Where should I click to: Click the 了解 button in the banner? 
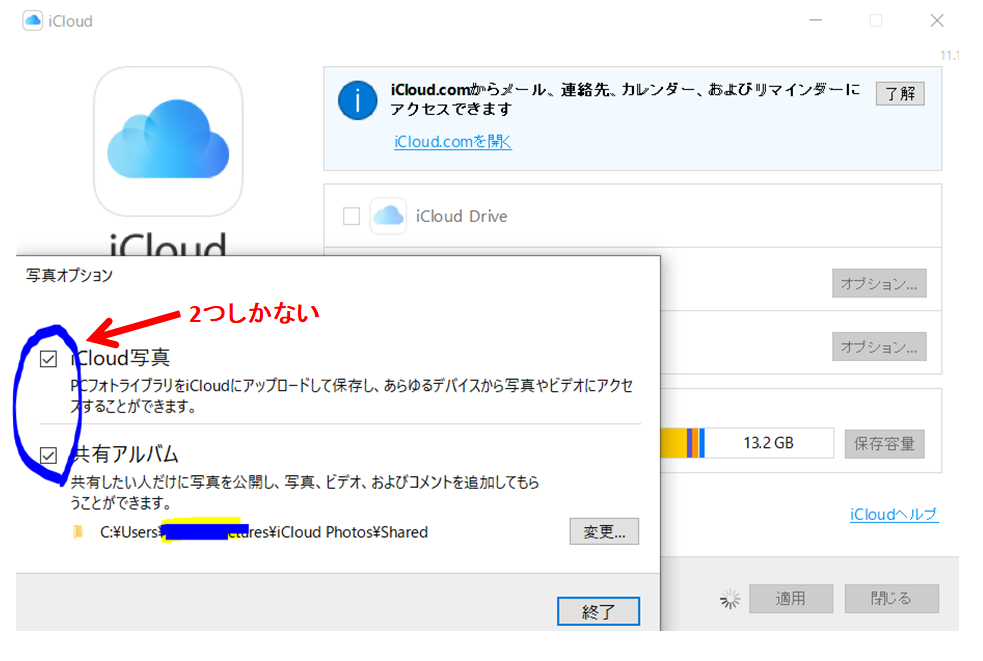[x=900, y=93]
